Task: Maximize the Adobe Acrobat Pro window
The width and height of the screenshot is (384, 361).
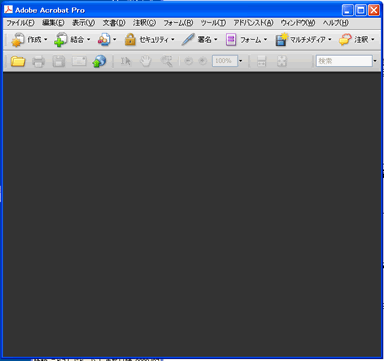Action: (361, 10)
